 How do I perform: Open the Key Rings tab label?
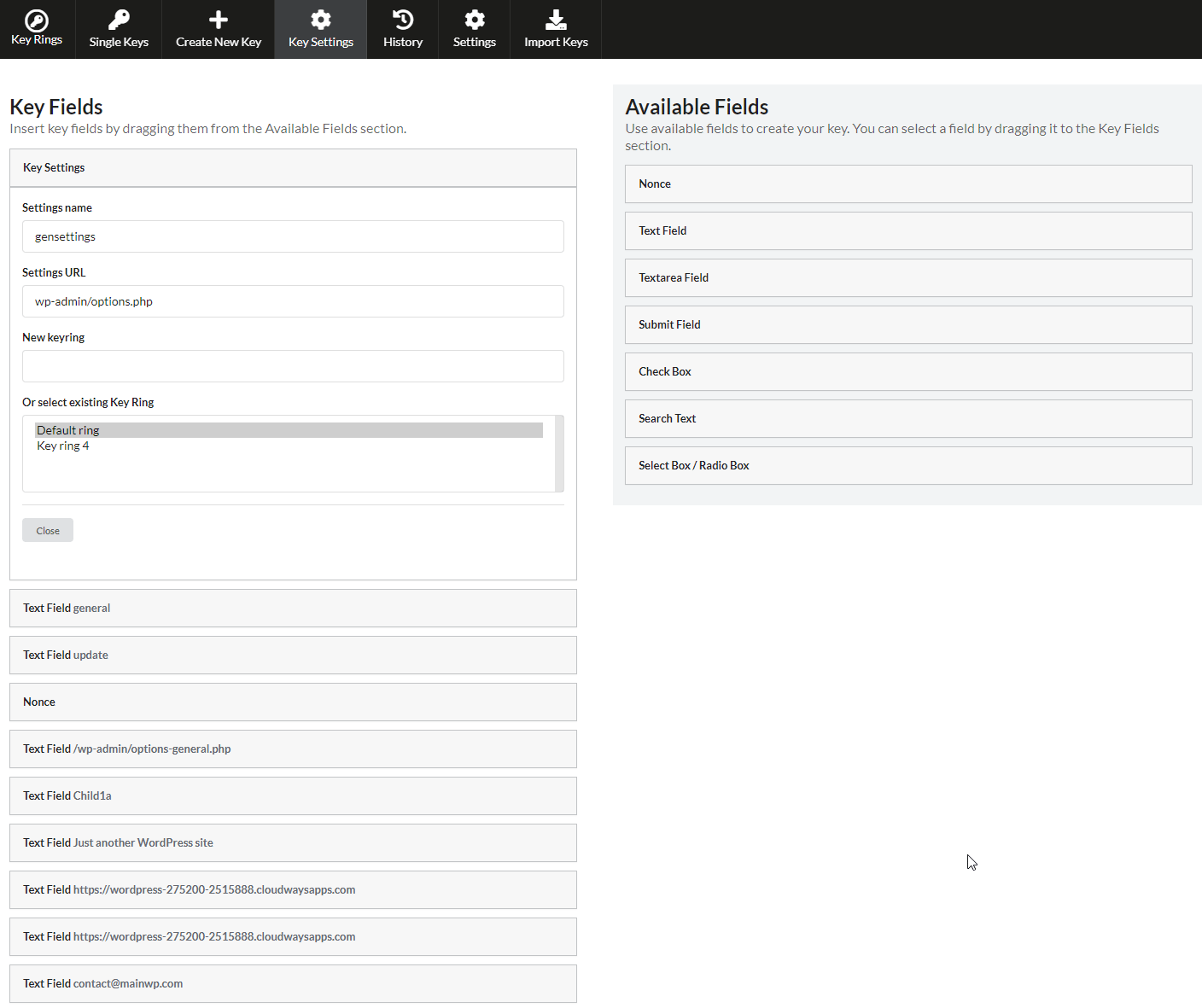(37, 39)
